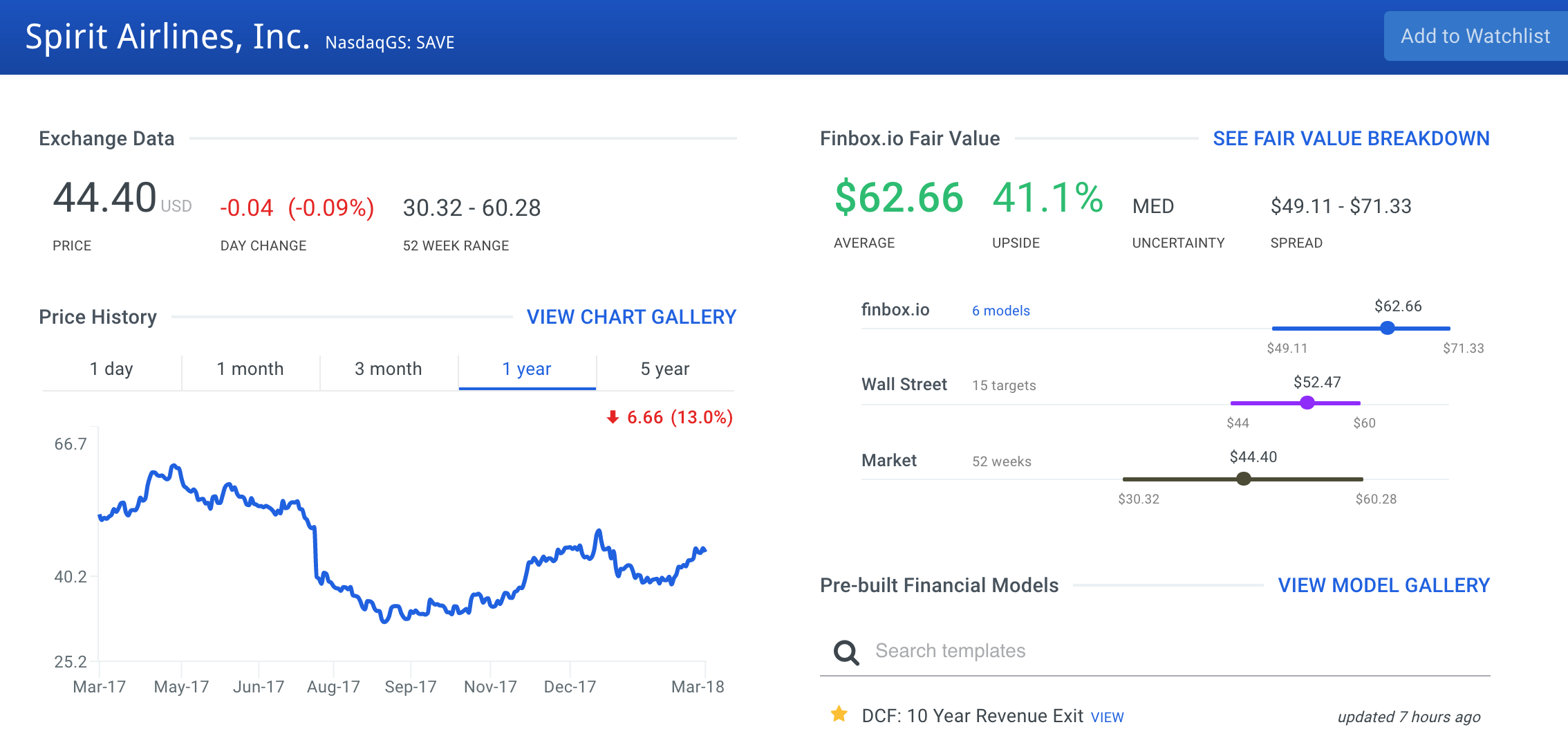Click the red down arrow change indicator

(613, 417)
